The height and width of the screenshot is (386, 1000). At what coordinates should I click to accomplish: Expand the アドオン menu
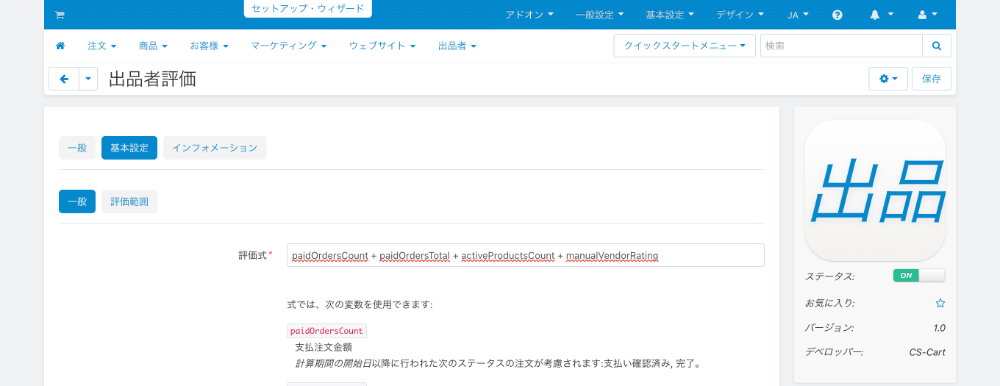click(x=529, y=15)
